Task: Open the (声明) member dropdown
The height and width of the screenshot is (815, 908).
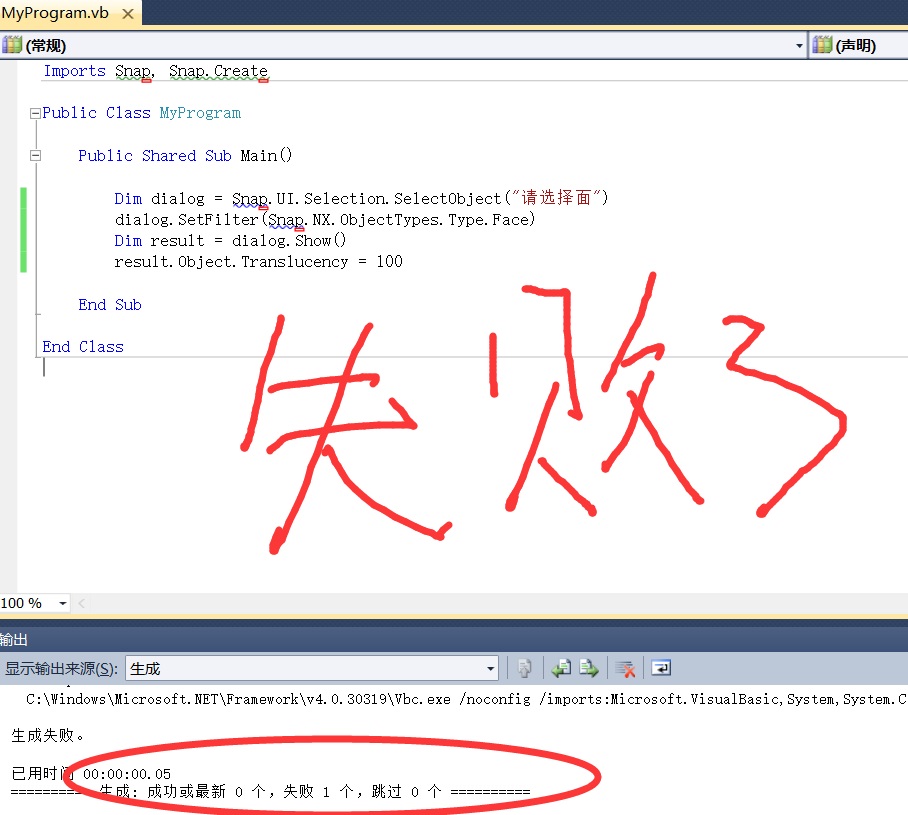Action: pos(858,46)
